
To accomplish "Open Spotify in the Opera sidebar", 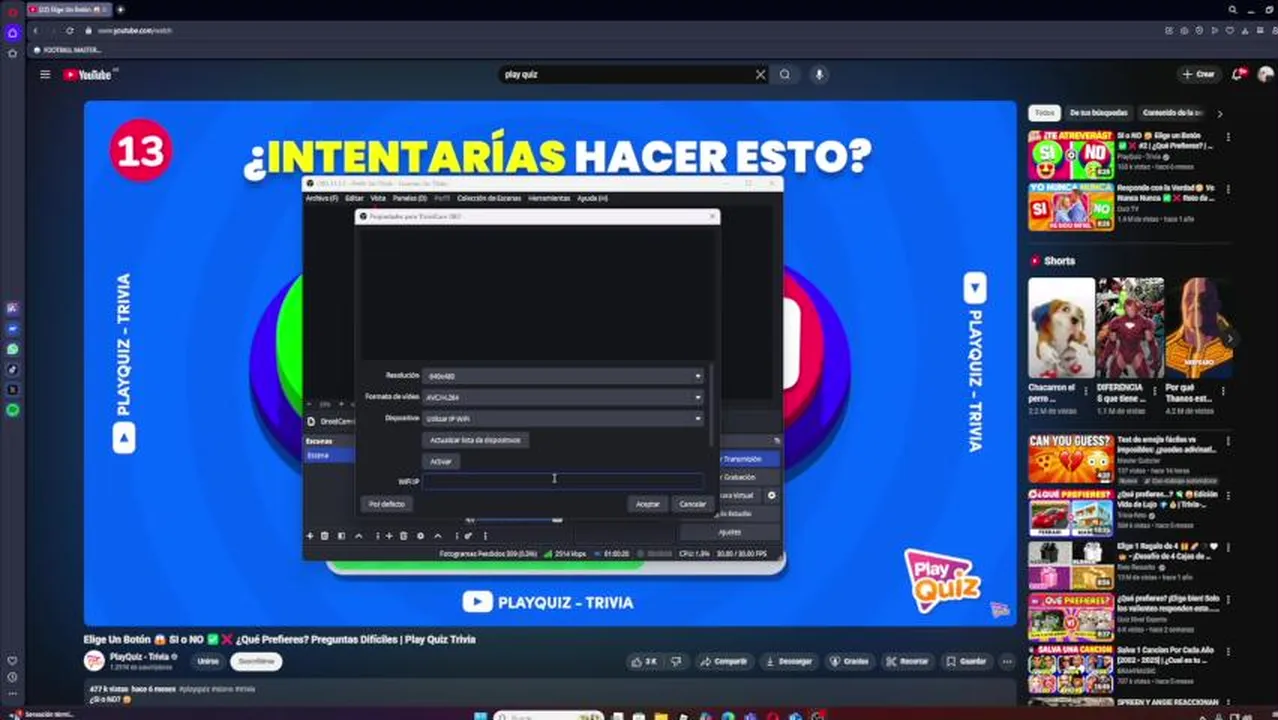I will tap(12, 410).
